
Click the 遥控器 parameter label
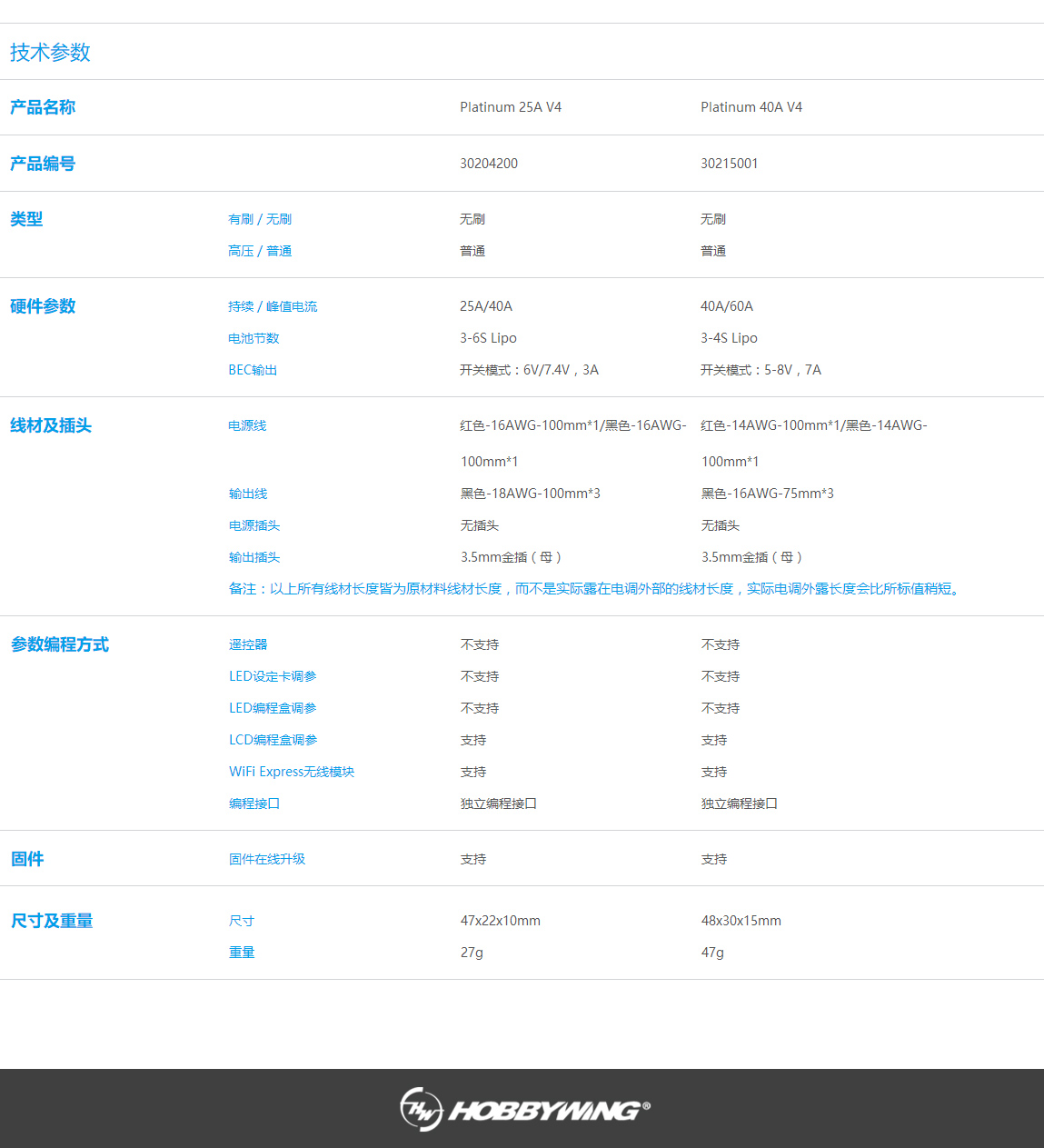248,644
